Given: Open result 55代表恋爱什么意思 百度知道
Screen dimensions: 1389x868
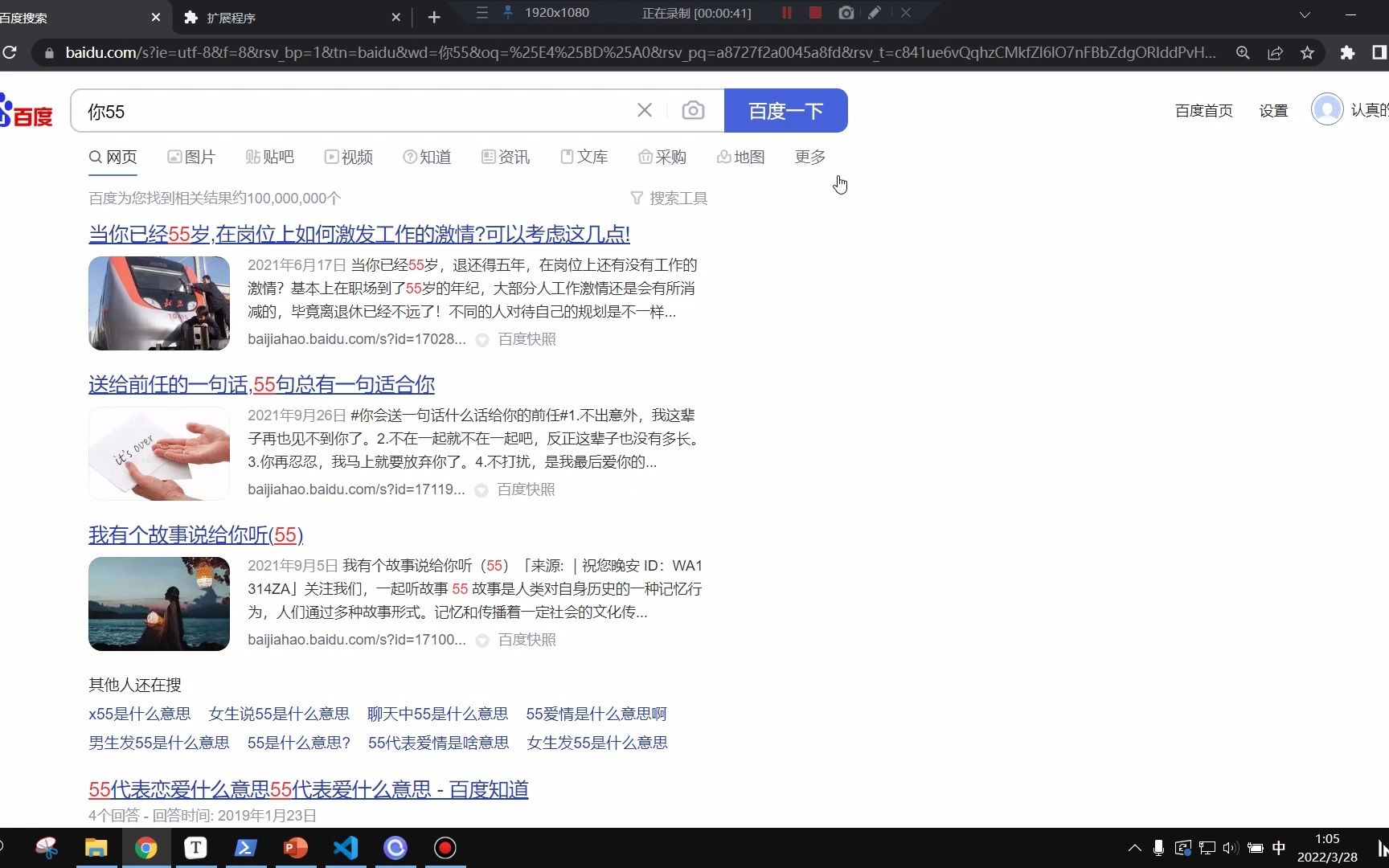Looking at the screenshot, I should pyautogui.click(x=309, y=789).
